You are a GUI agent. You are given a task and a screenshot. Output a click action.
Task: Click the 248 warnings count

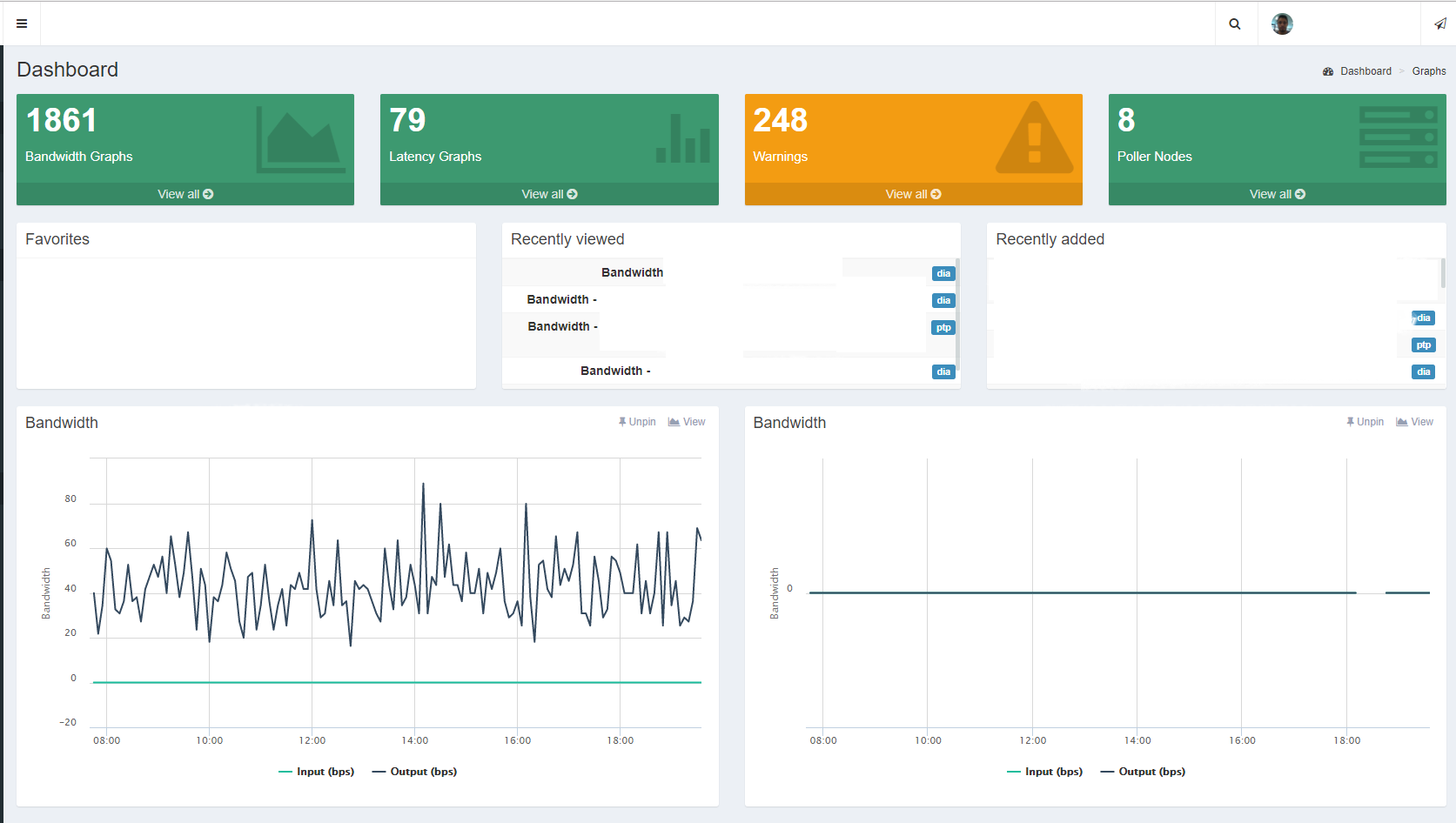pyautogui.click(x=781, y=120)
